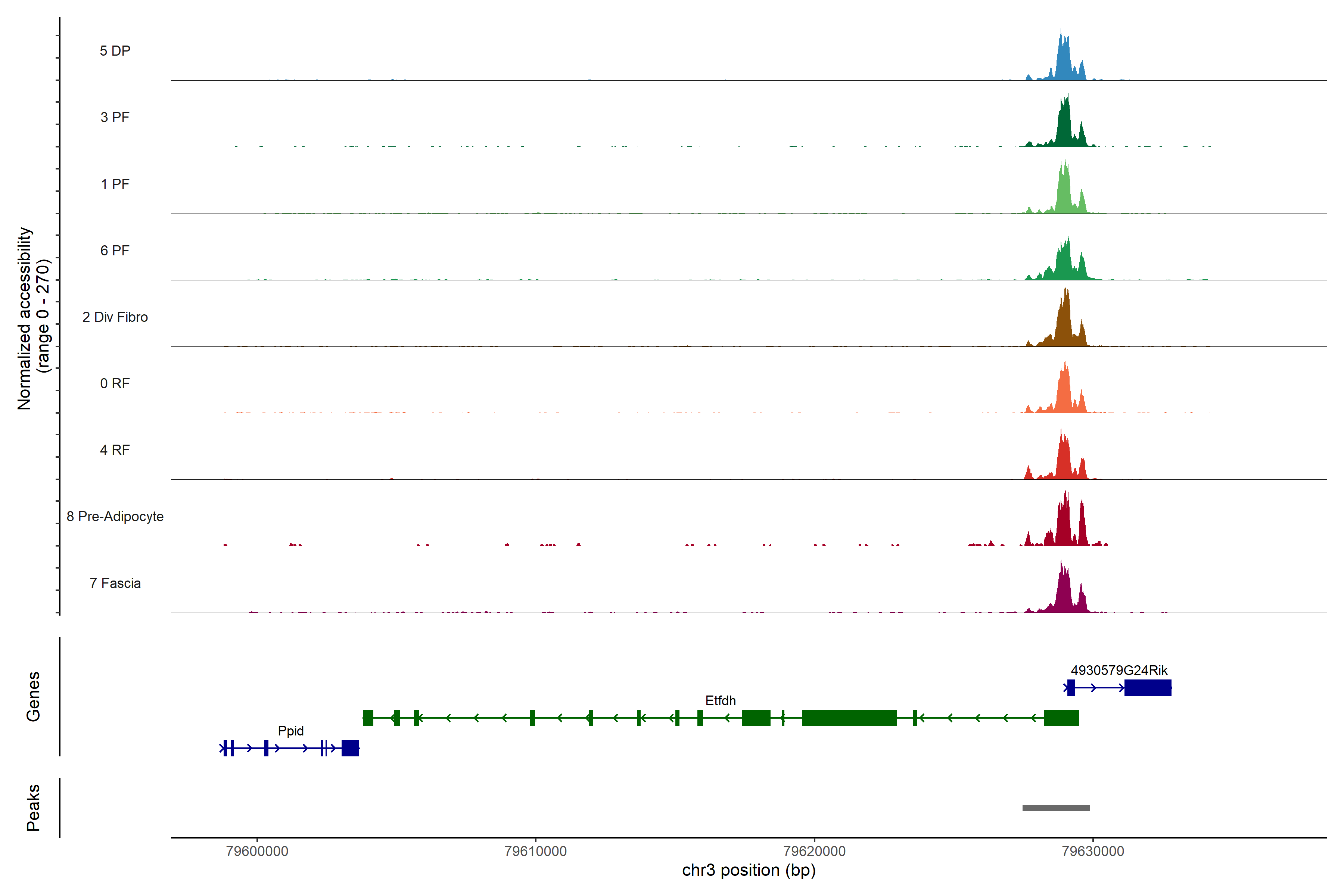Viewport: 1344px width, 896px height.
Task: Click the 5 DP track label
Action: pos(115,51)
